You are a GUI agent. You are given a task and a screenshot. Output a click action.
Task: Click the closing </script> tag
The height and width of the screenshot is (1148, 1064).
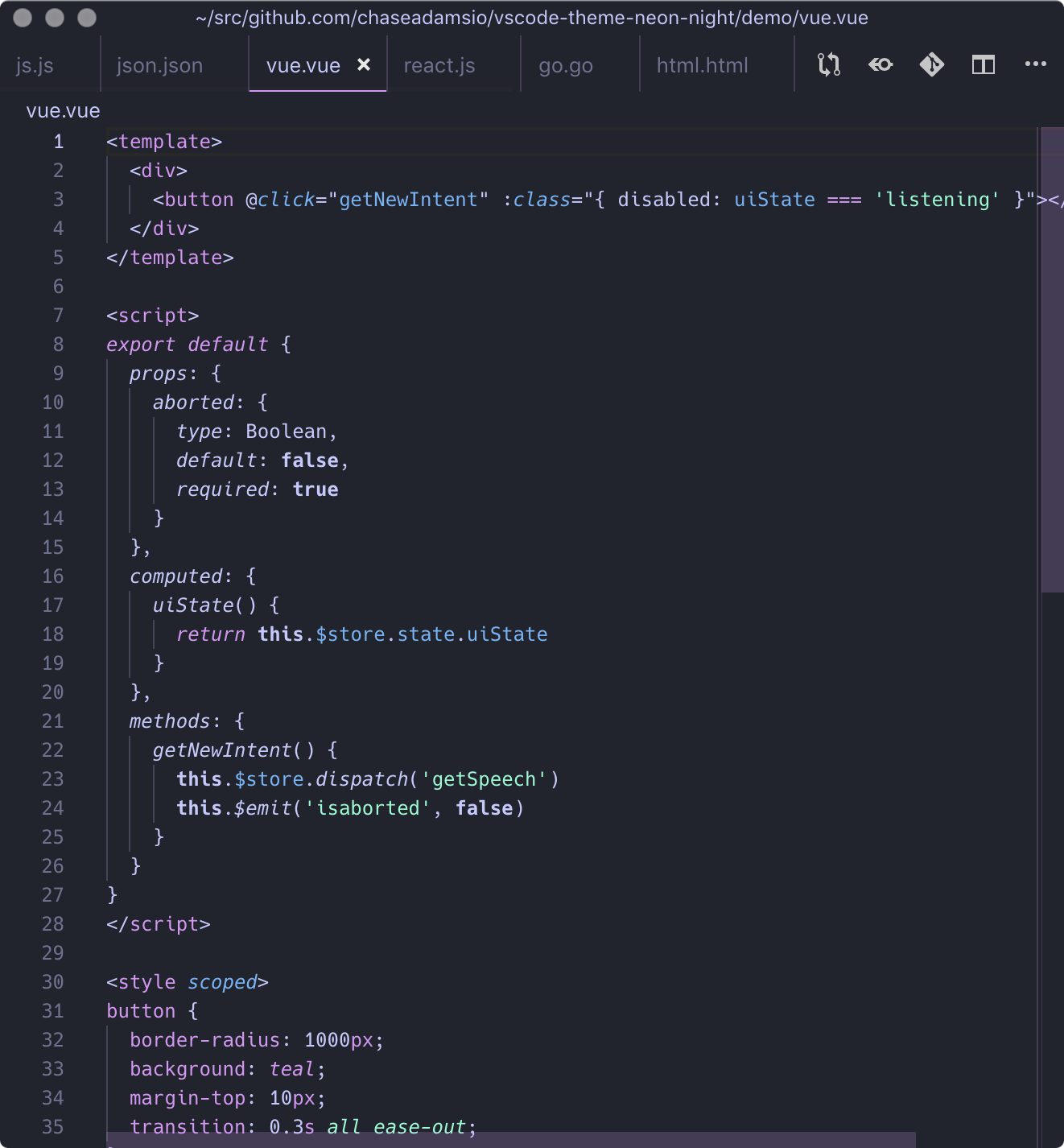click(159, 924)
